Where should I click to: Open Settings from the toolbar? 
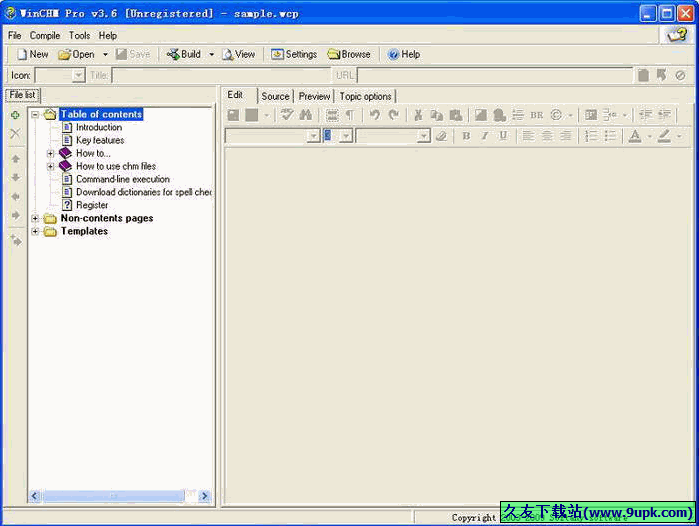tap(294, 54)
